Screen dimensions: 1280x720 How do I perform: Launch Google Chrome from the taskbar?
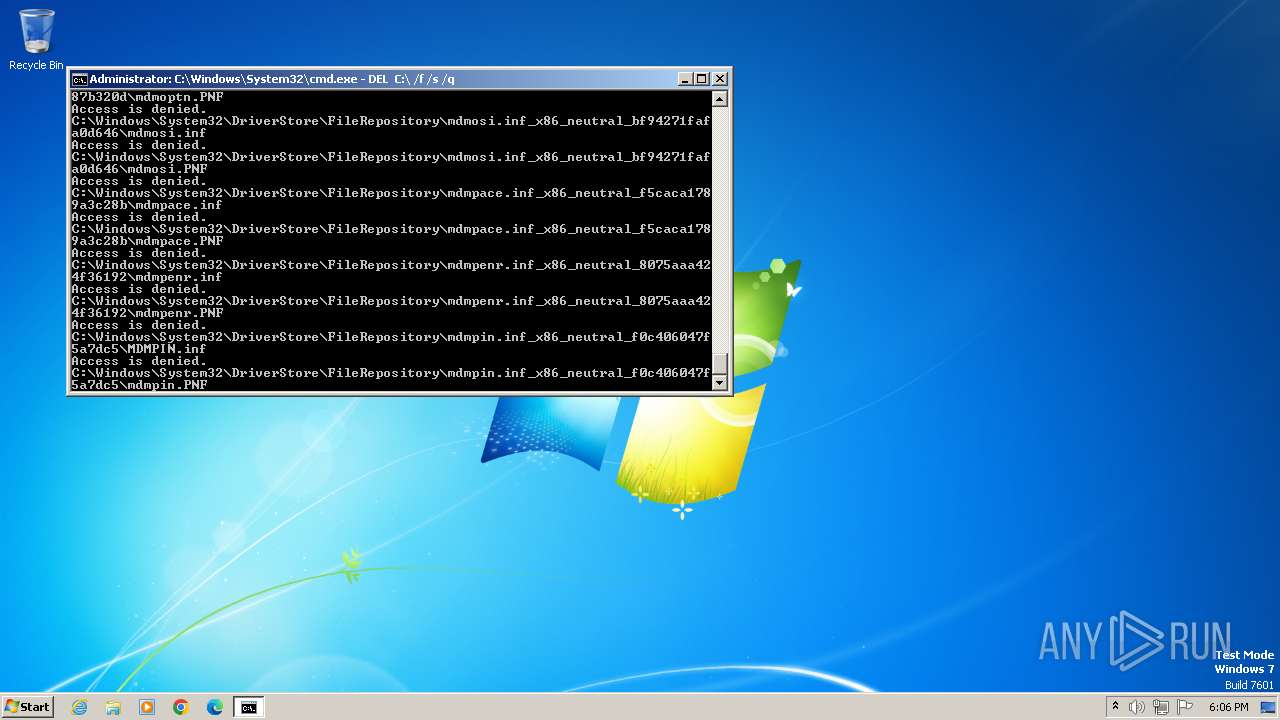click(x=181, y=707)
